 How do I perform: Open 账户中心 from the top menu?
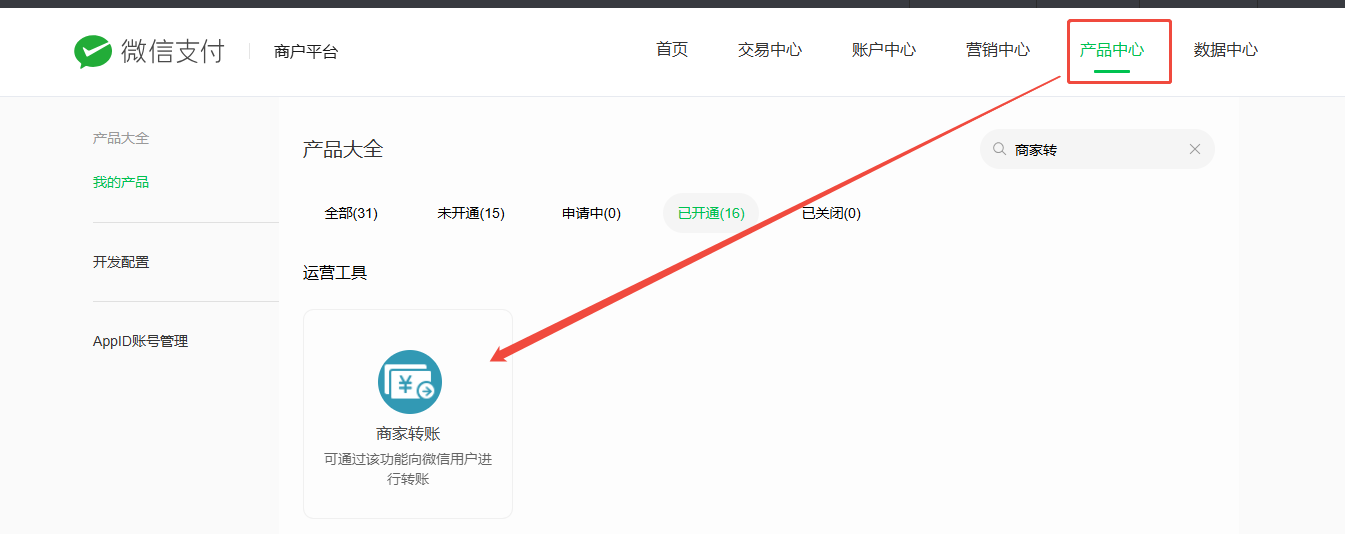click(883, 50)
